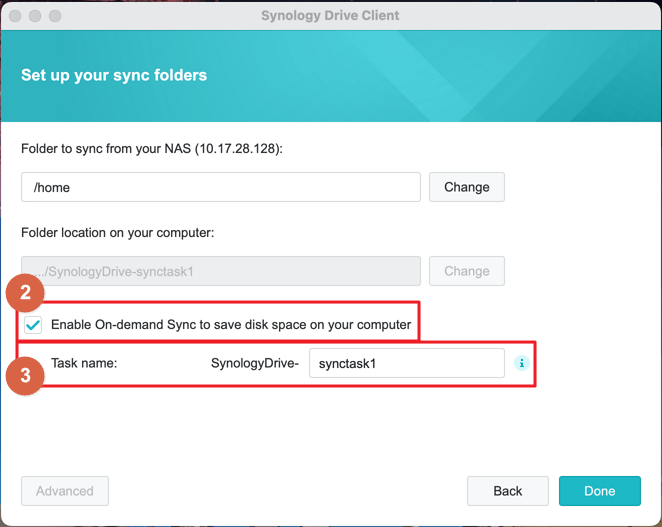This screenshot has width=662, height=527.
Task: Click Change next to the /home folder
Action: 466,187
